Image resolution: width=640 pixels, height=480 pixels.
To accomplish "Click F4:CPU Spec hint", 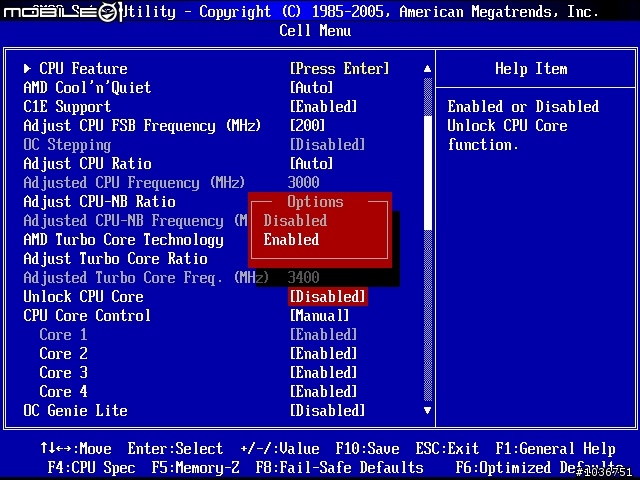I will click(x=91, y=468).
